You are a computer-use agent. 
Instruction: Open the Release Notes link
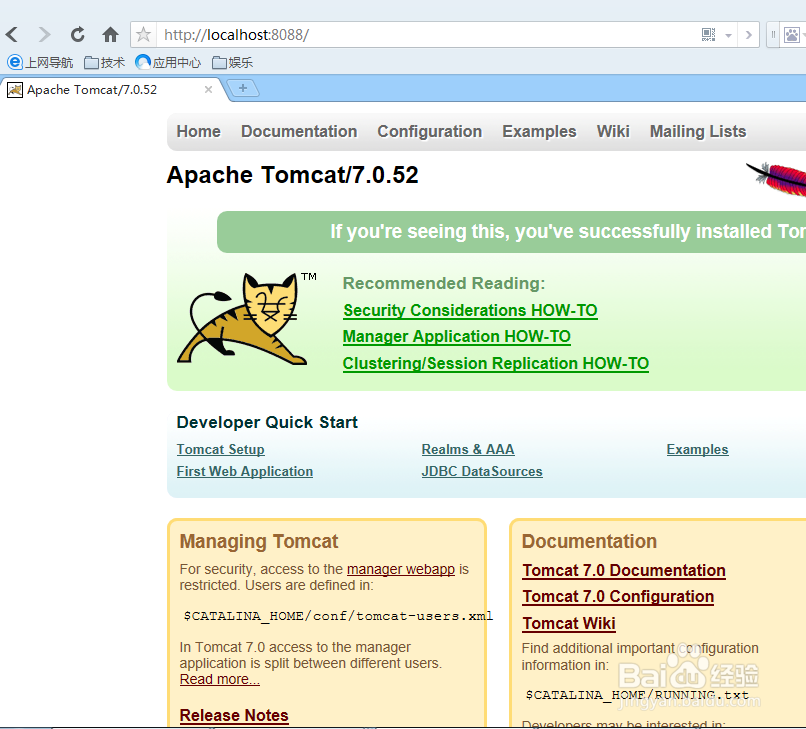coord(234,716)
